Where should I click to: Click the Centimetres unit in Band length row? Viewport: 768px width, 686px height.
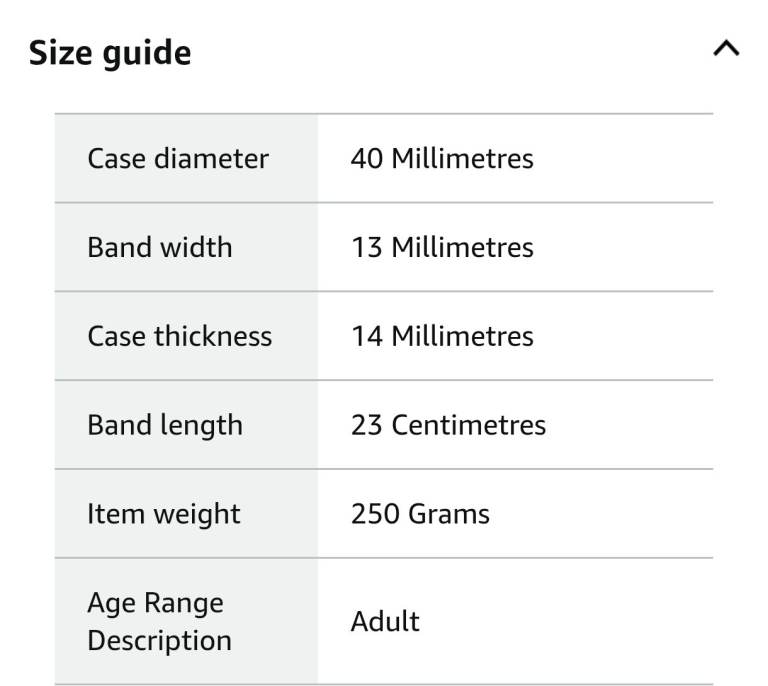pyautogui.click(x=468, y=425)
